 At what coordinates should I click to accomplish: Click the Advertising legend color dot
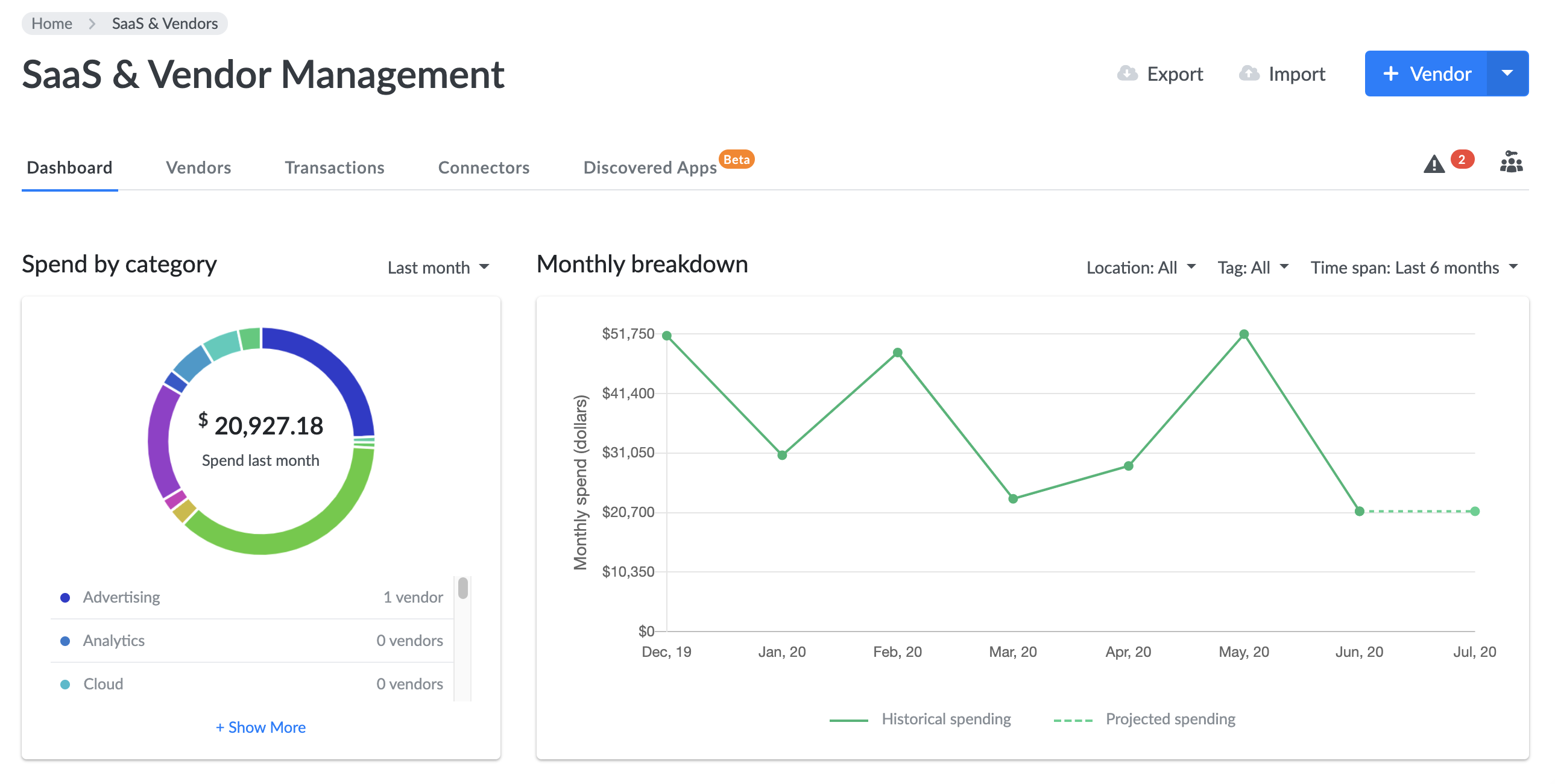point(65,598)
